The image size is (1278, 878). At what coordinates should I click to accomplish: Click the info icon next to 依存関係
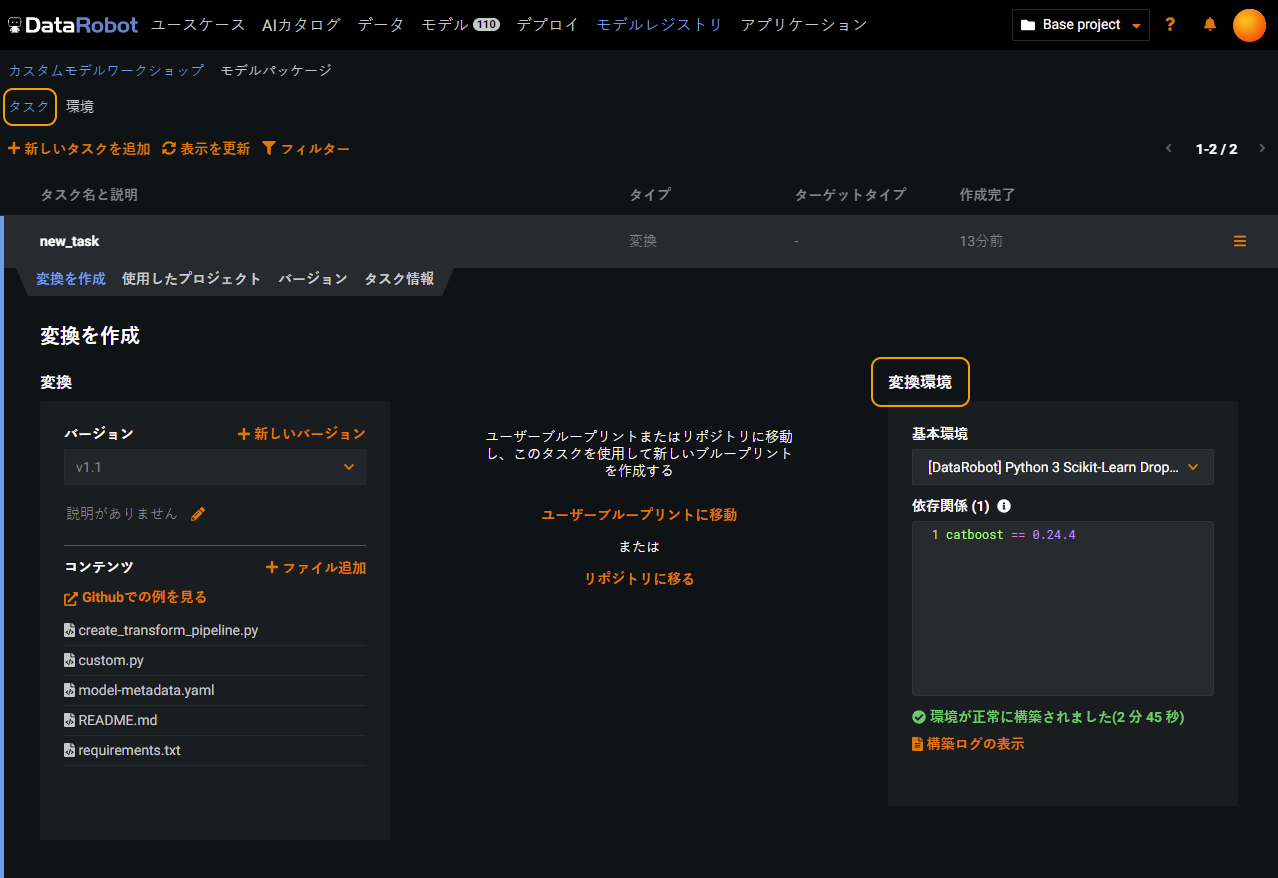coord(1004,506)
